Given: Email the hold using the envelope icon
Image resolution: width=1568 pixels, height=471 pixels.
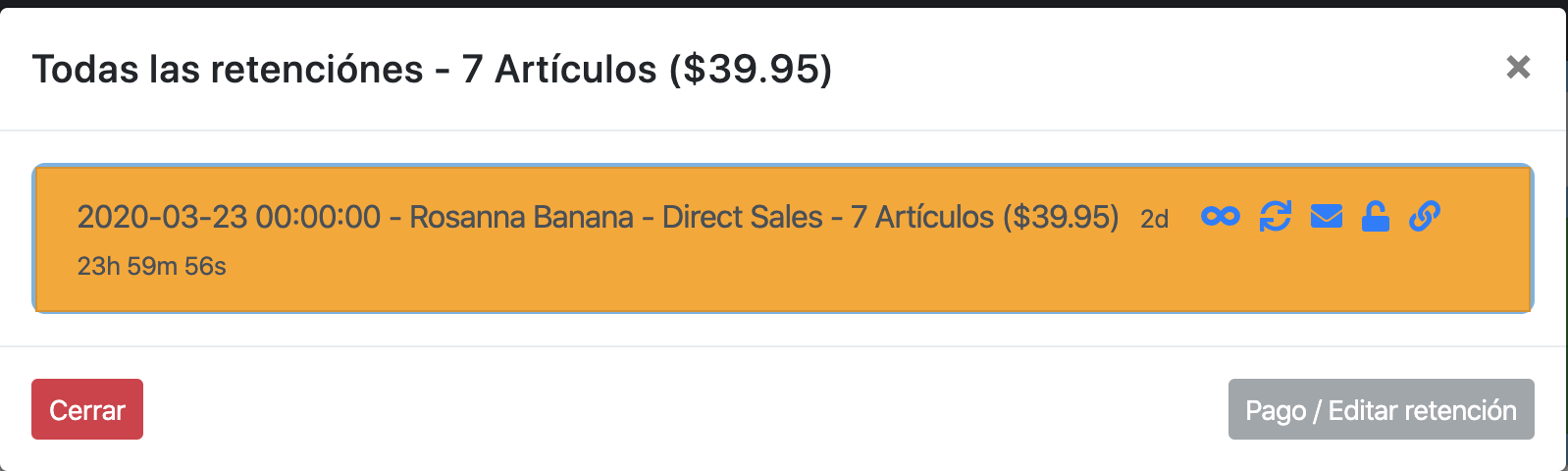Looking at the screenshot, I should coord(1326,216).
